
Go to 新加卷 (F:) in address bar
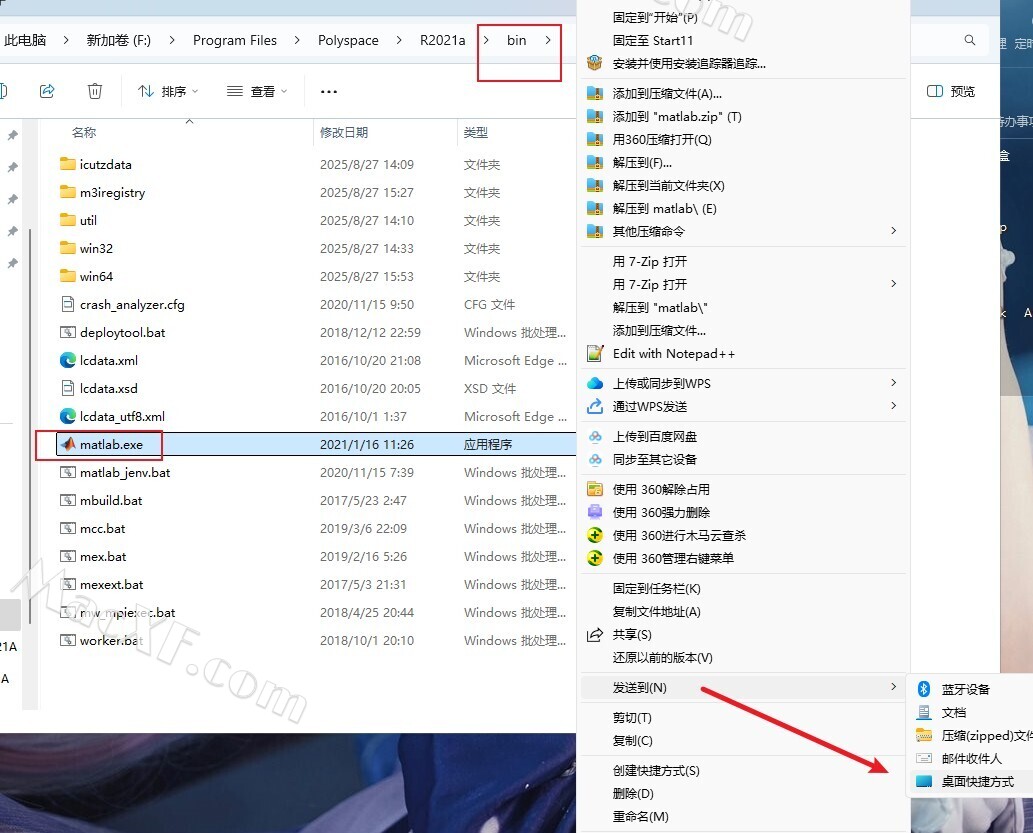(119, 40)
